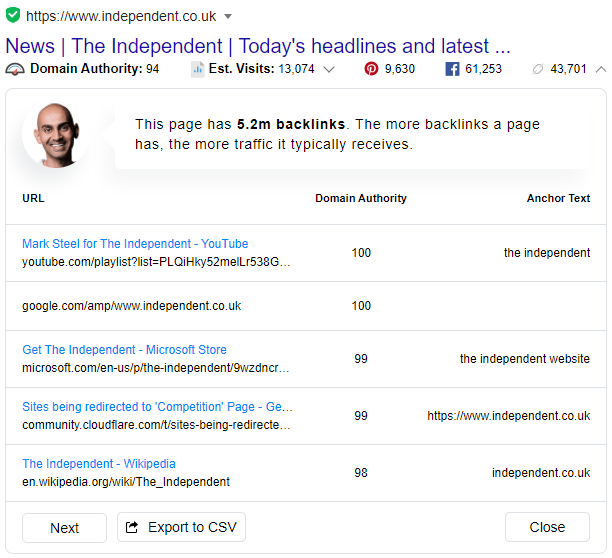Screen dimensions: 612x558
Task: Open Get The Independent - Microsoft Store link
Action: point(124,350)
